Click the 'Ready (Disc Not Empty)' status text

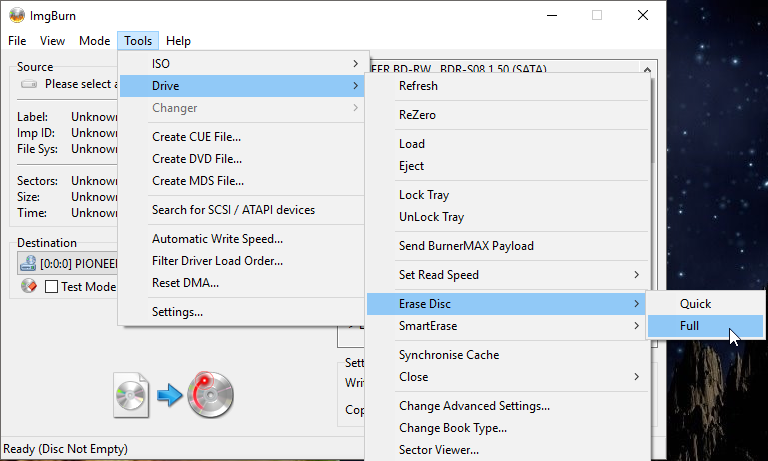65,449
